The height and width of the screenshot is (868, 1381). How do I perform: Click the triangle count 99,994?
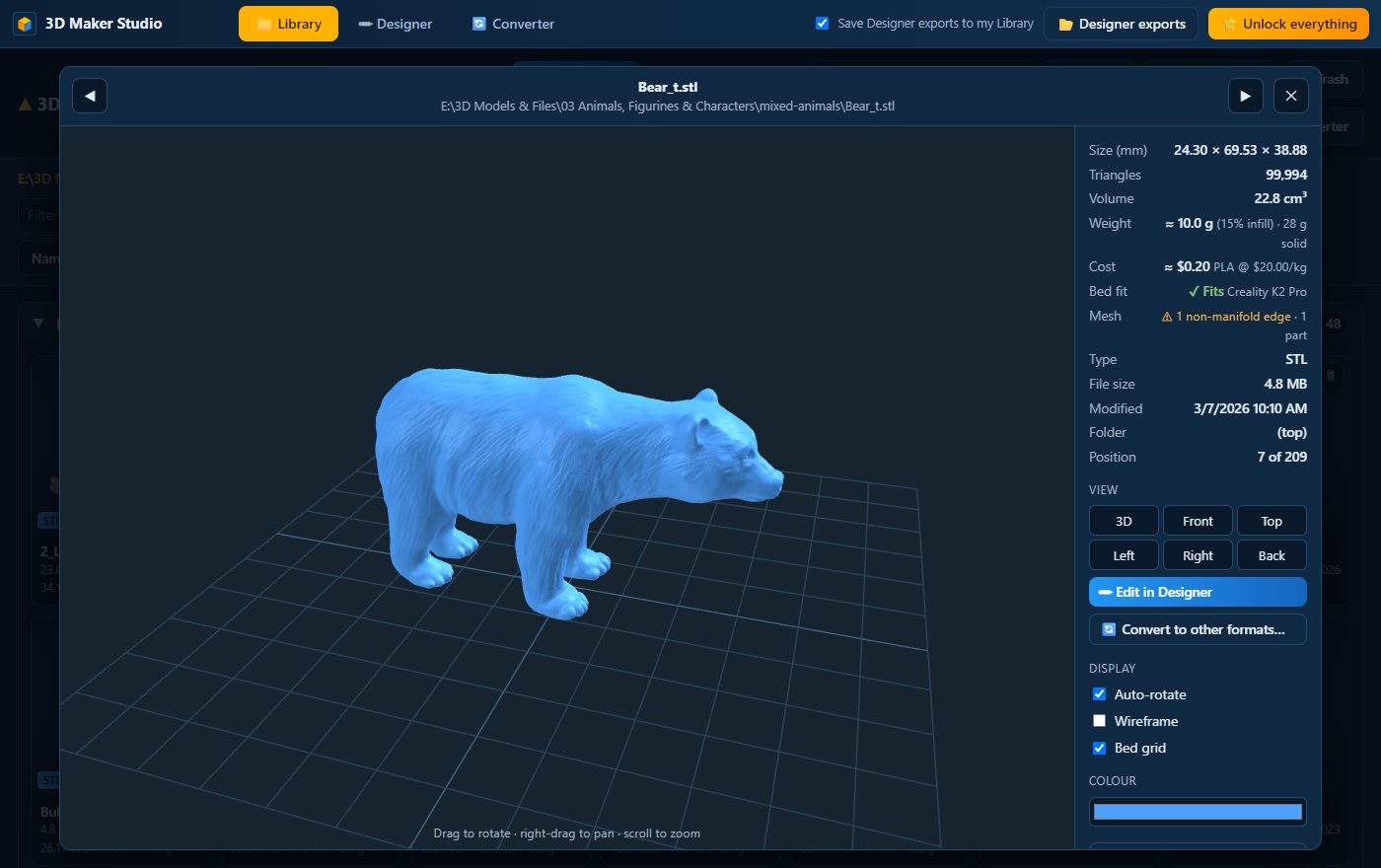pos(1286,175)
